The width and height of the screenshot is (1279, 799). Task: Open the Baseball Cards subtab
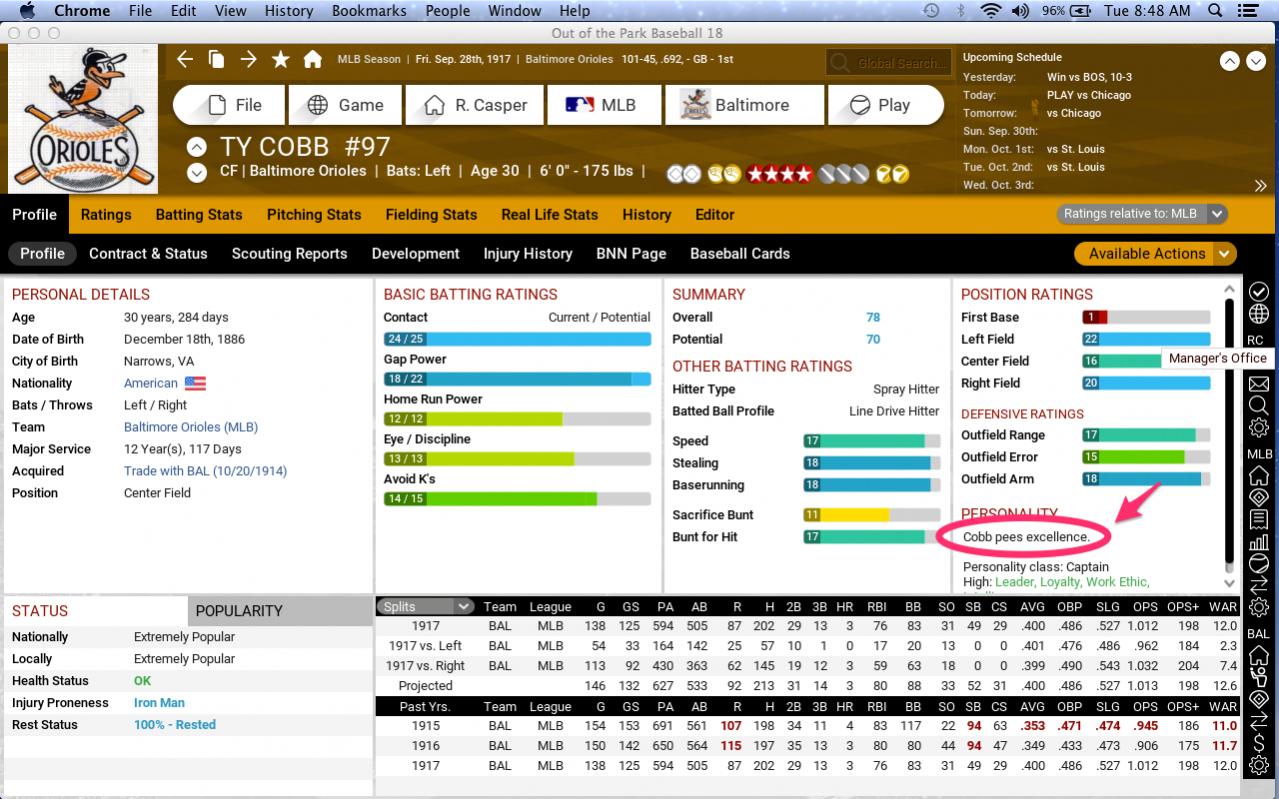point(740,254)
